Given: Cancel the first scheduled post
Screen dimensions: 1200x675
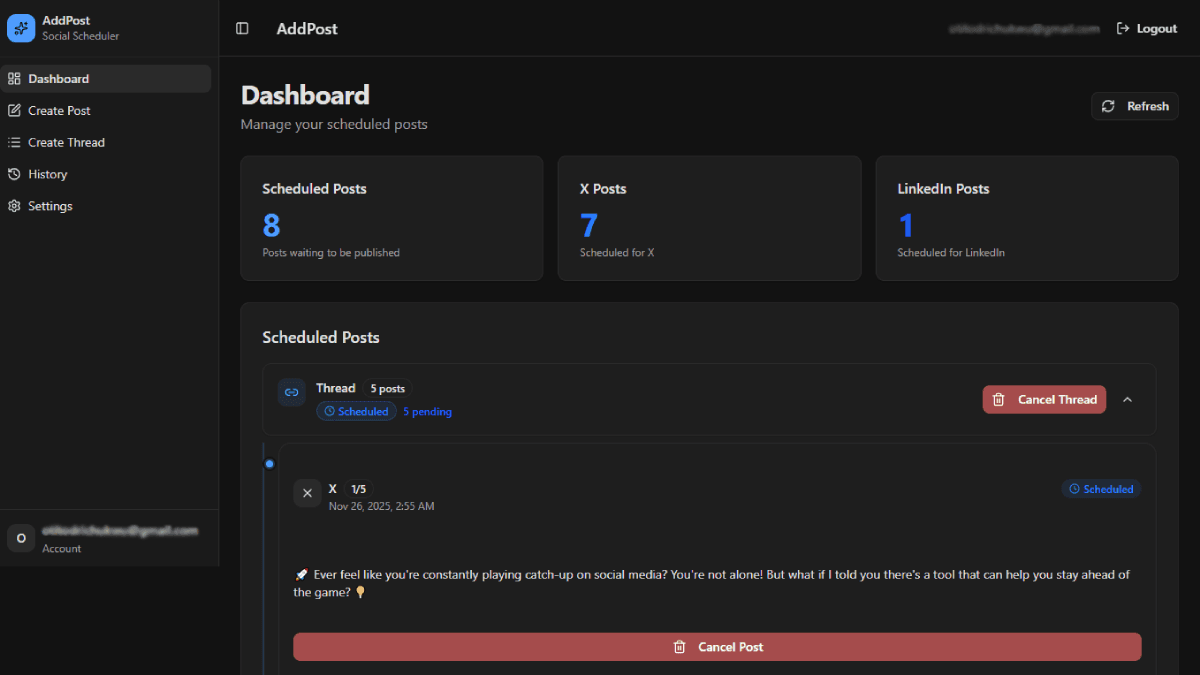Looking at the screenshot, I should click(716, 647).
